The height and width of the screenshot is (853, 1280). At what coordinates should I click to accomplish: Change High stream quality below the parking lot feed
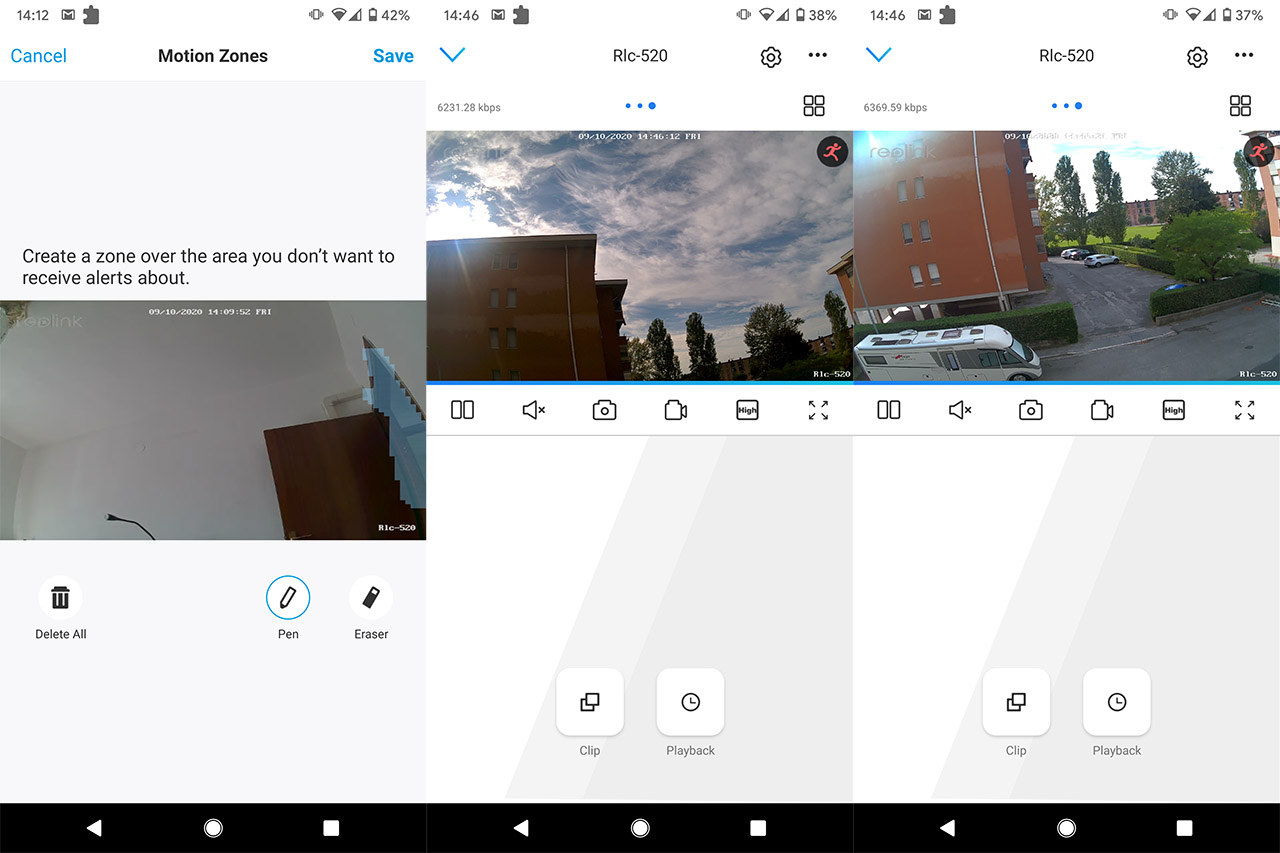click(1173, 410)
